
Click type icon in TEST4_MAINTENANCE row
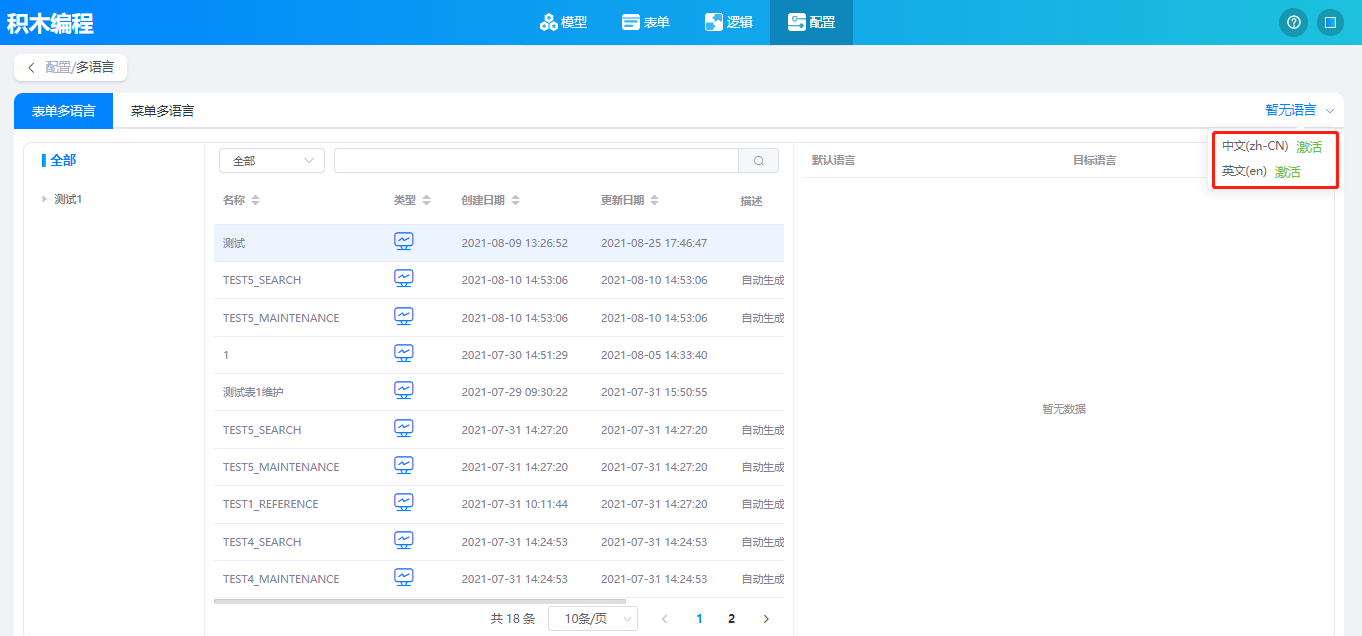click(x=403, y=578)
